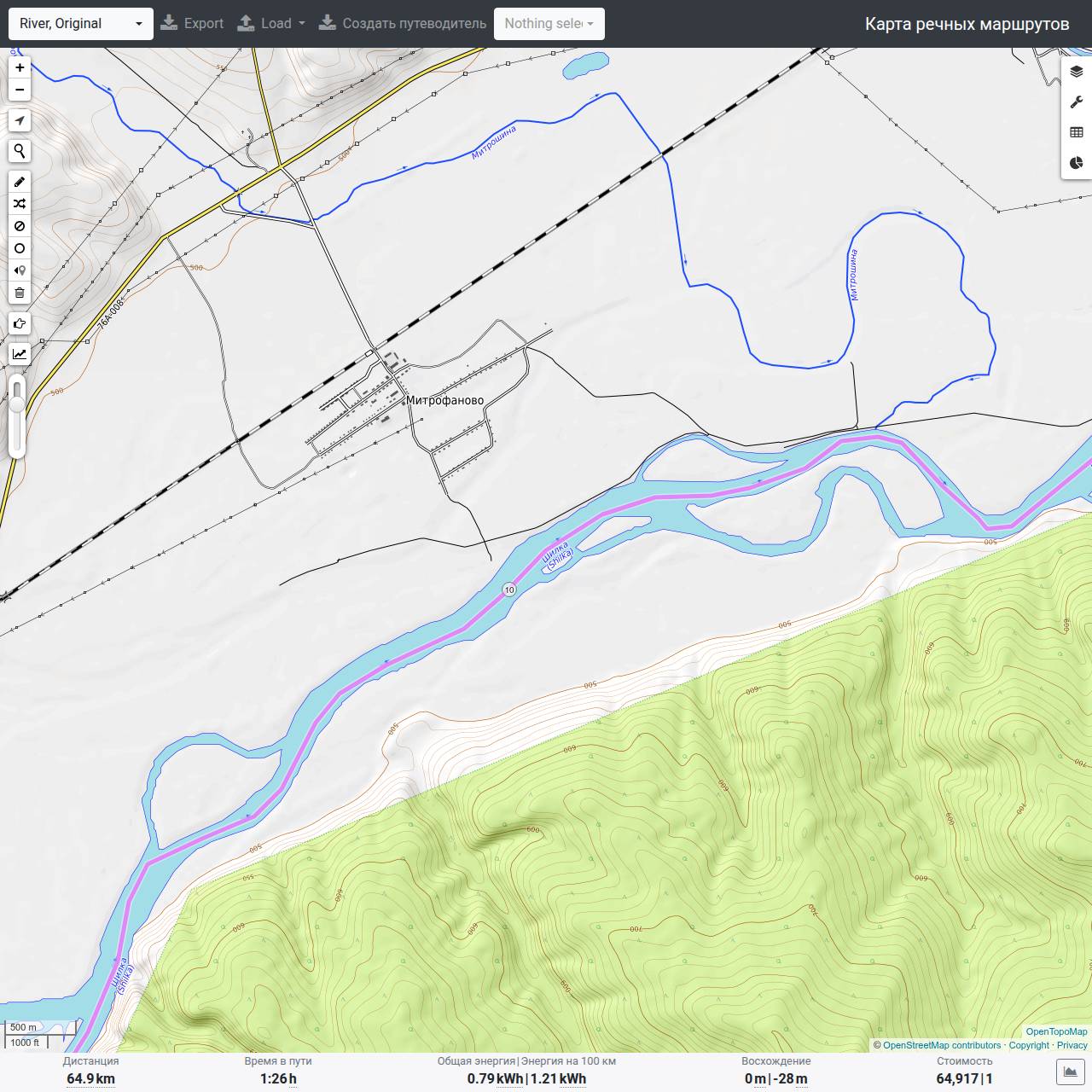Click the opacity slider handle

tap(17, 404)
